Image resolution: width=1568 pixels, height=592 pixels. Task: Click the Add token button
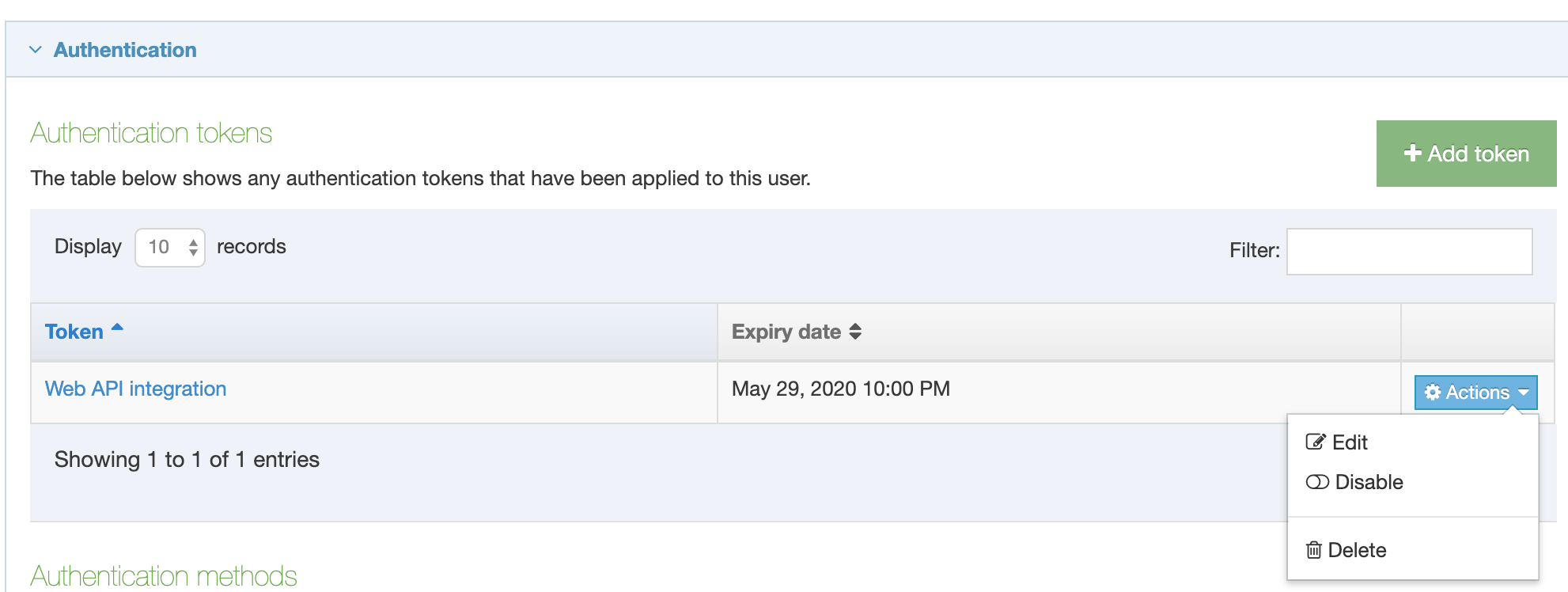(x=1466, y=154)
